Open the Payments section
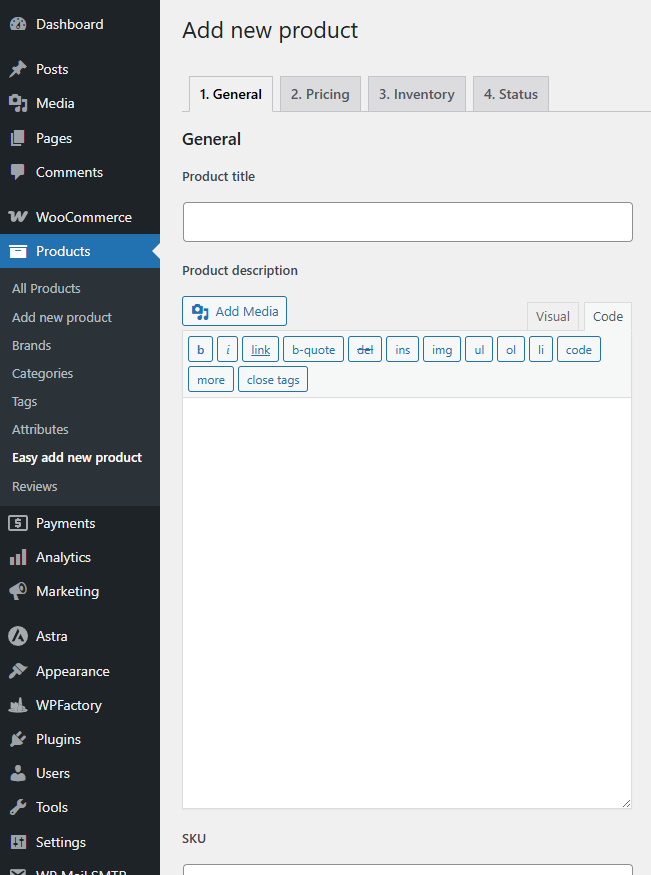Screen dimensions: 651x875 coord(63,523)
